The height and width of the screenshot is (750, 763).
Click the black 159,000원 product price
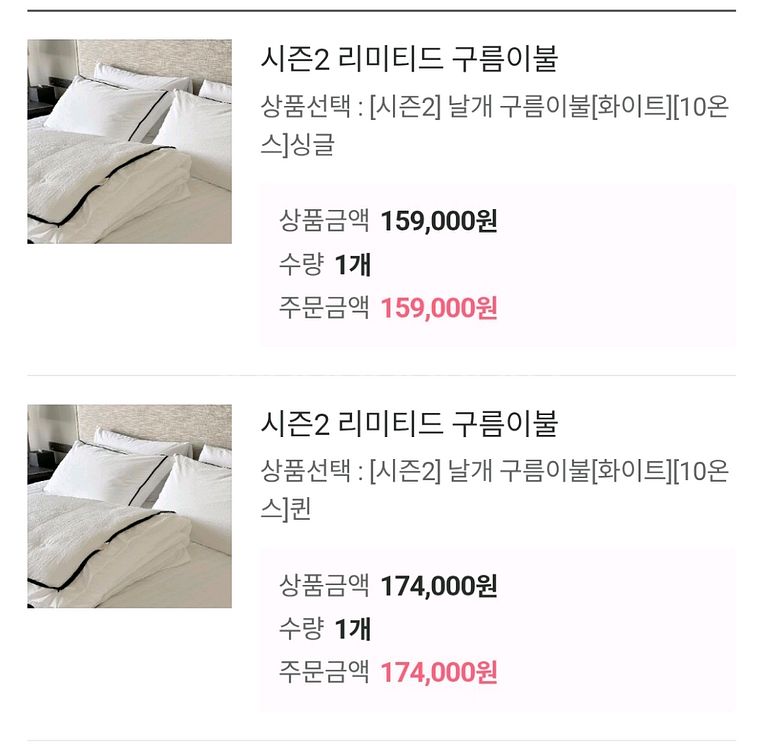pos(439,220)
